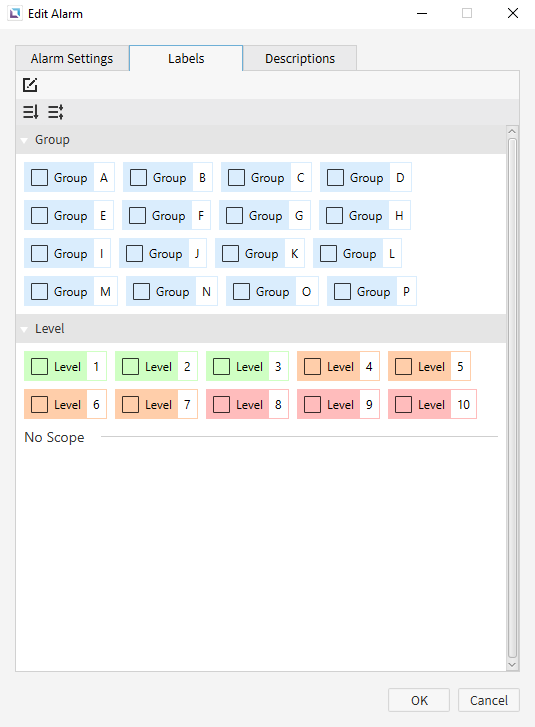Confirm with the OK button
This screenshot has width=535, height=727.
click(419, 700)
